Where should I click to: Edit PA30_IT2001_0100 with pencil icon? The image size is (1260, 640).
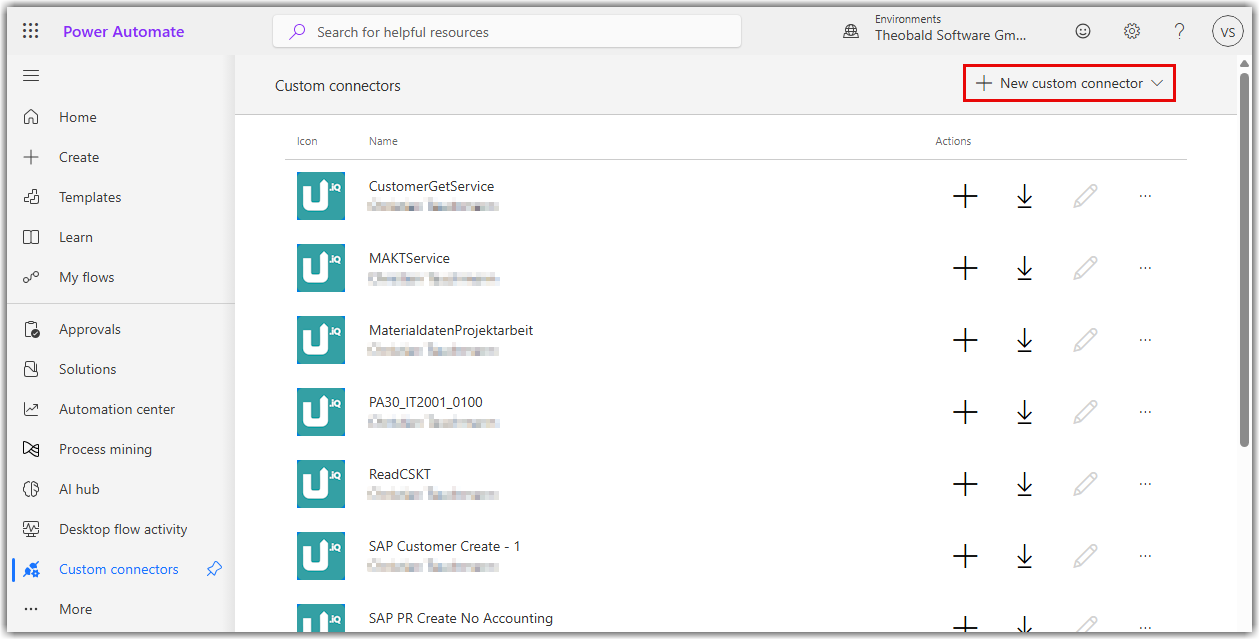pos(1085,412)
